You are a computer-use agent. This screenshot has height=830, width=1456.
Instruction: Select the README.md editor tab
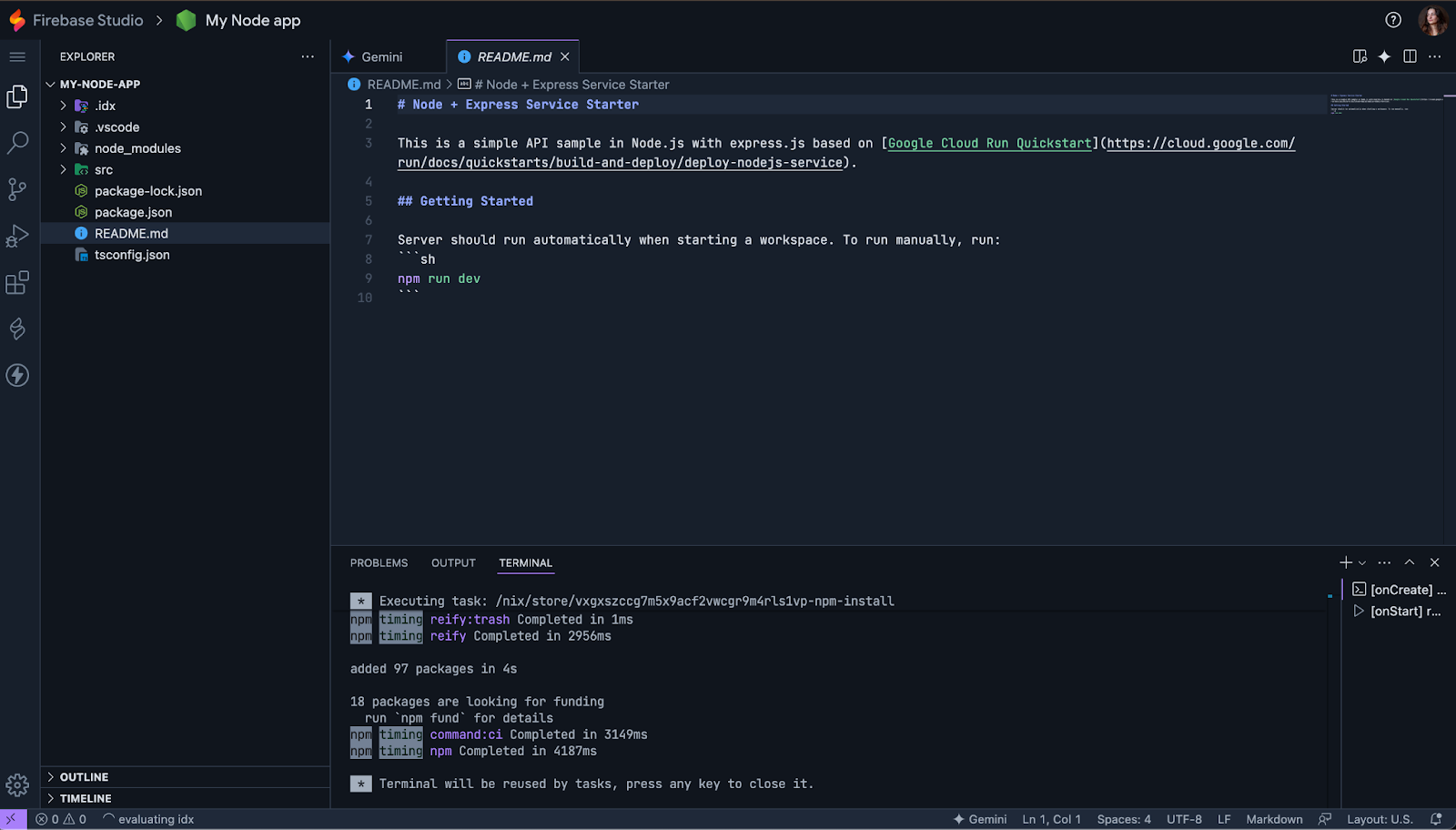click(513, 56)
